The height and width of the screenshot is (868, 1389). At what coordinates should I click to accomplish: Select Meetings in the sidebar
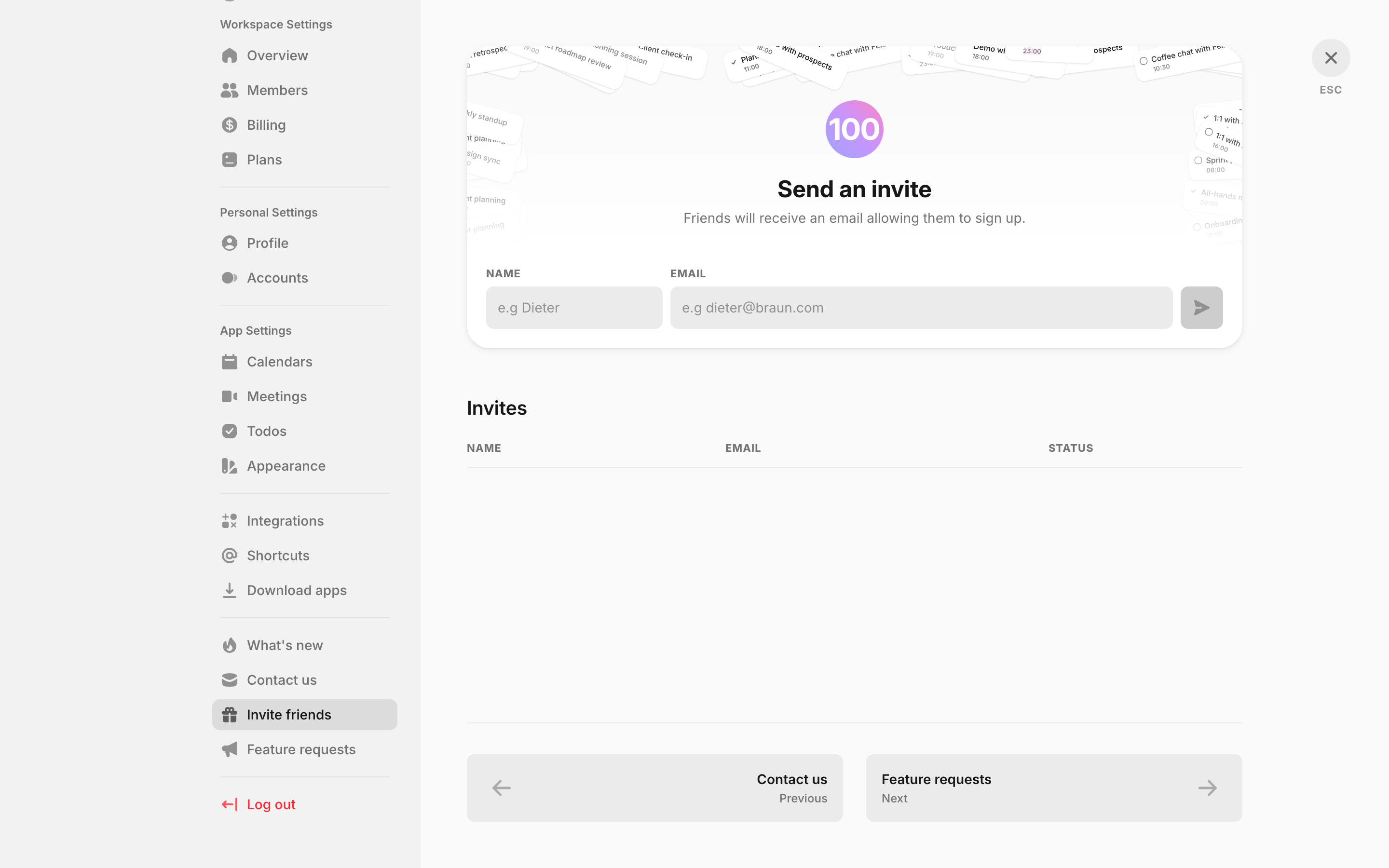coord(304,397)
